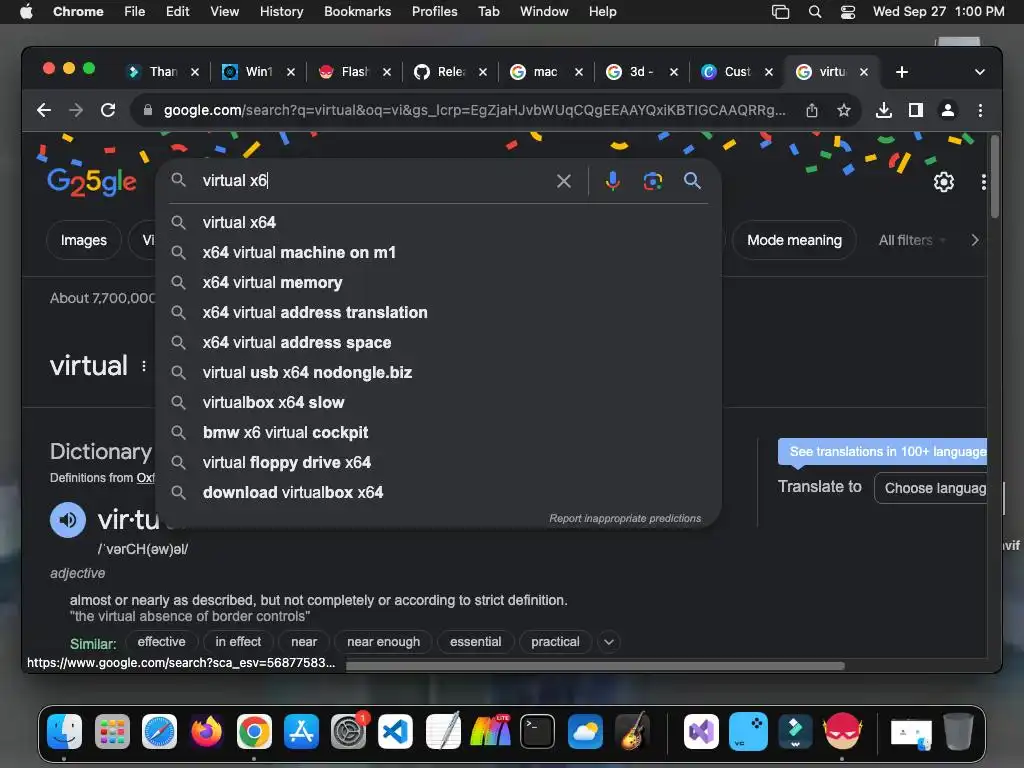This screenshot has width=1024, height=768.
Task: Open the Bookmarks menu
Action: (x=357, y=12)
